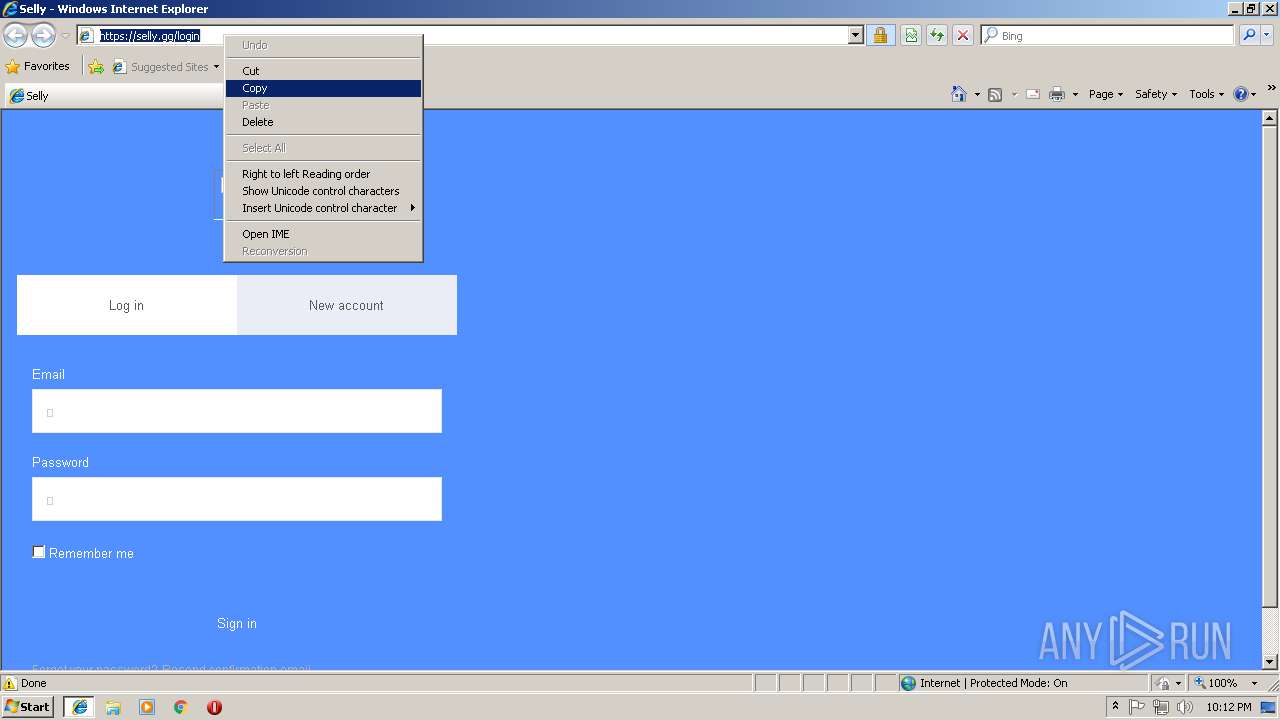1280x720 pixels.
Task: Open the Page menu
Action: coord(1105,94)
